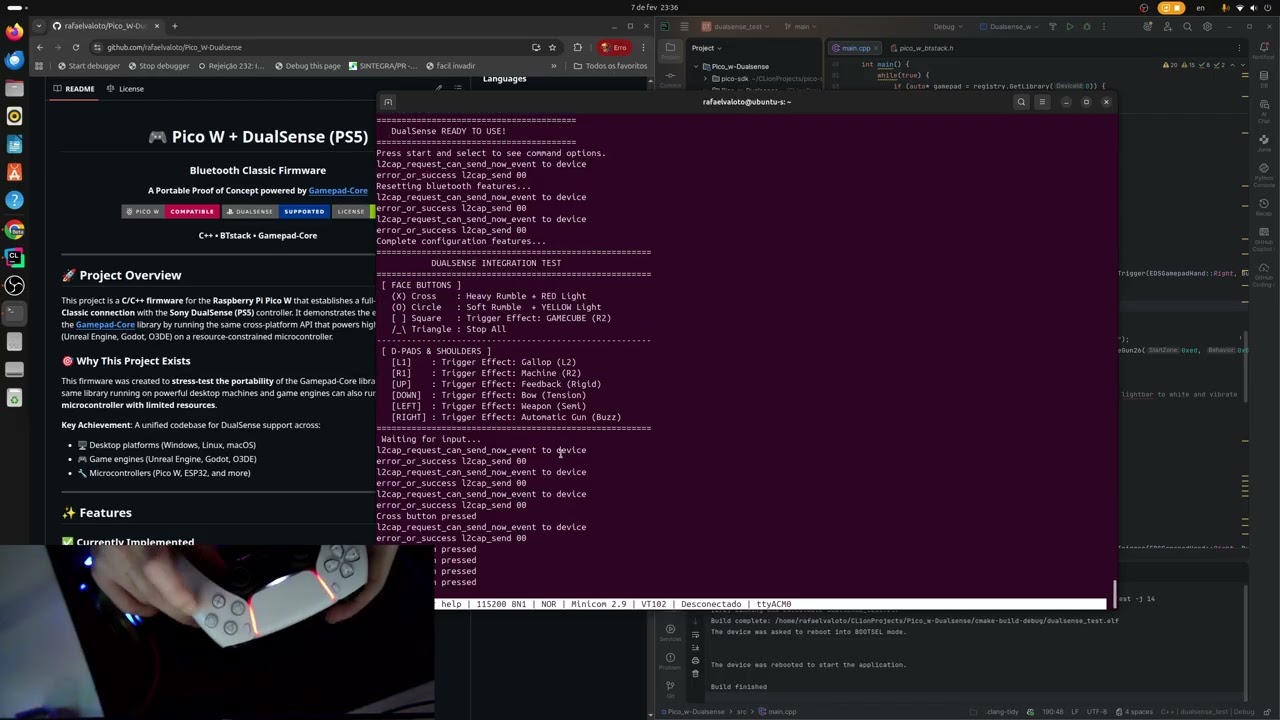Viewport: 1280px width, 720px height.
Task: Bookmark this page with the star icon
Action: (x=552, y=47)
